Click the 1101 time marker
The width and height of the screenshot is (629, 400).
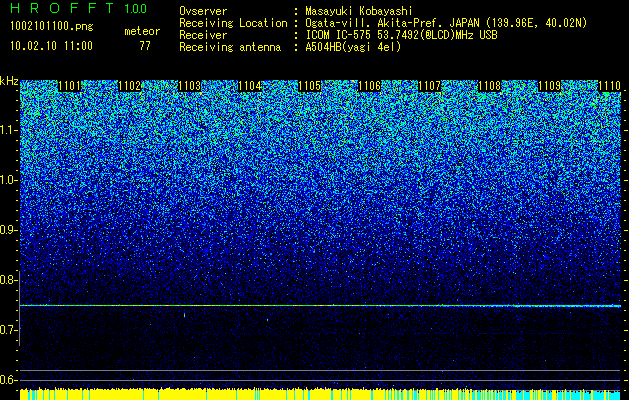(x=69, y=86)
